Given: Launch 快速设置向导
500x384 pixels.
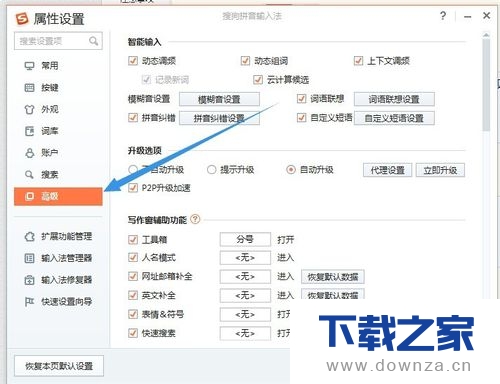Looking at the screenshot, I should pyautogui.click(x=58, y=302).
